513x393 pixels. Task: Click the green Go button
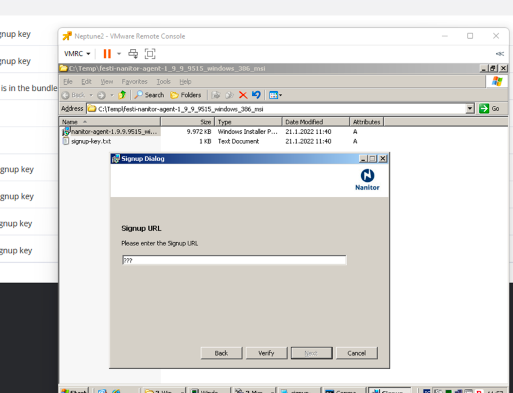pyautogui.click(x=489, y=108)
